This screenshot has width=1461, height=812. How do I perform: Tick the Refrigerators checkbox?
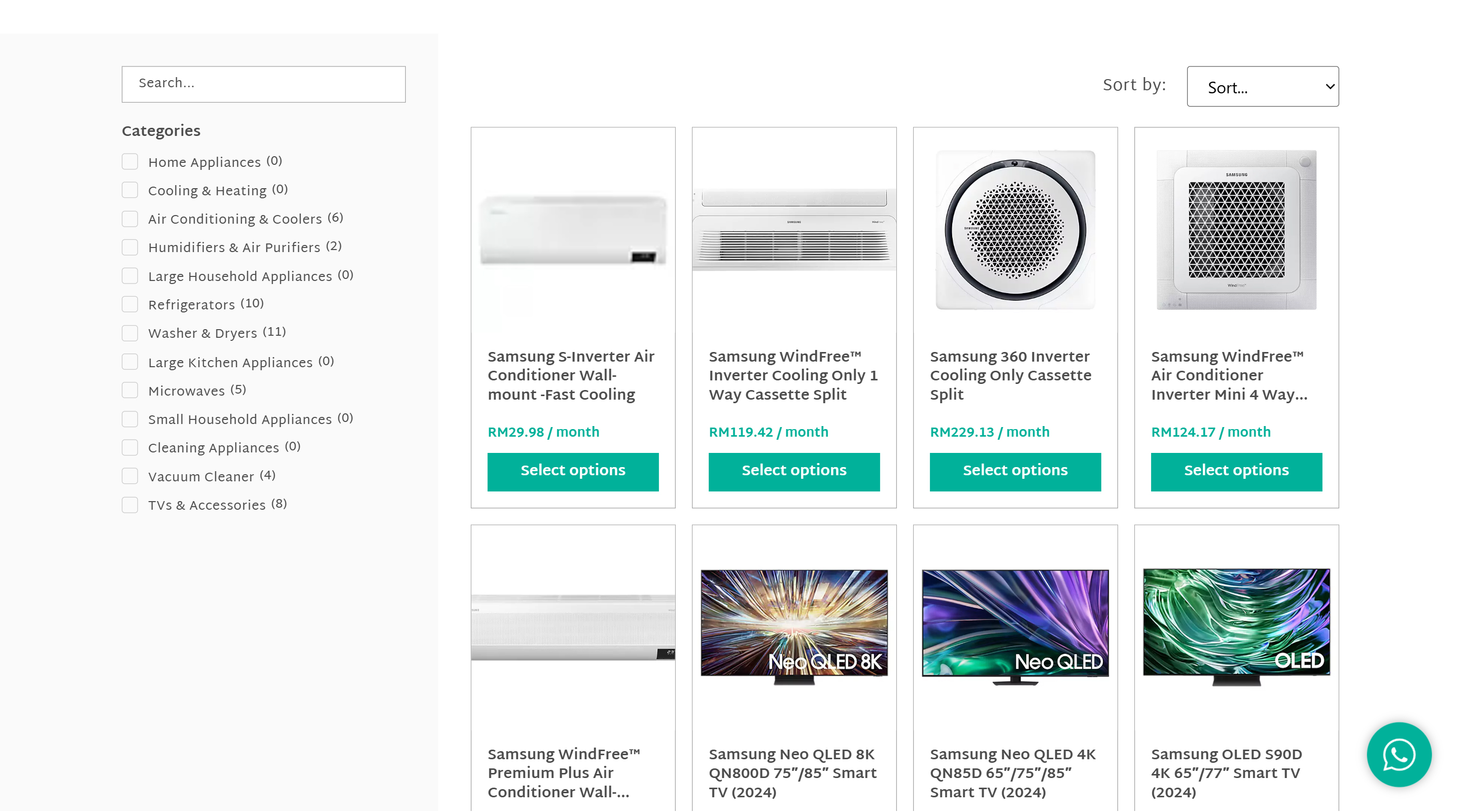[130, 304]
